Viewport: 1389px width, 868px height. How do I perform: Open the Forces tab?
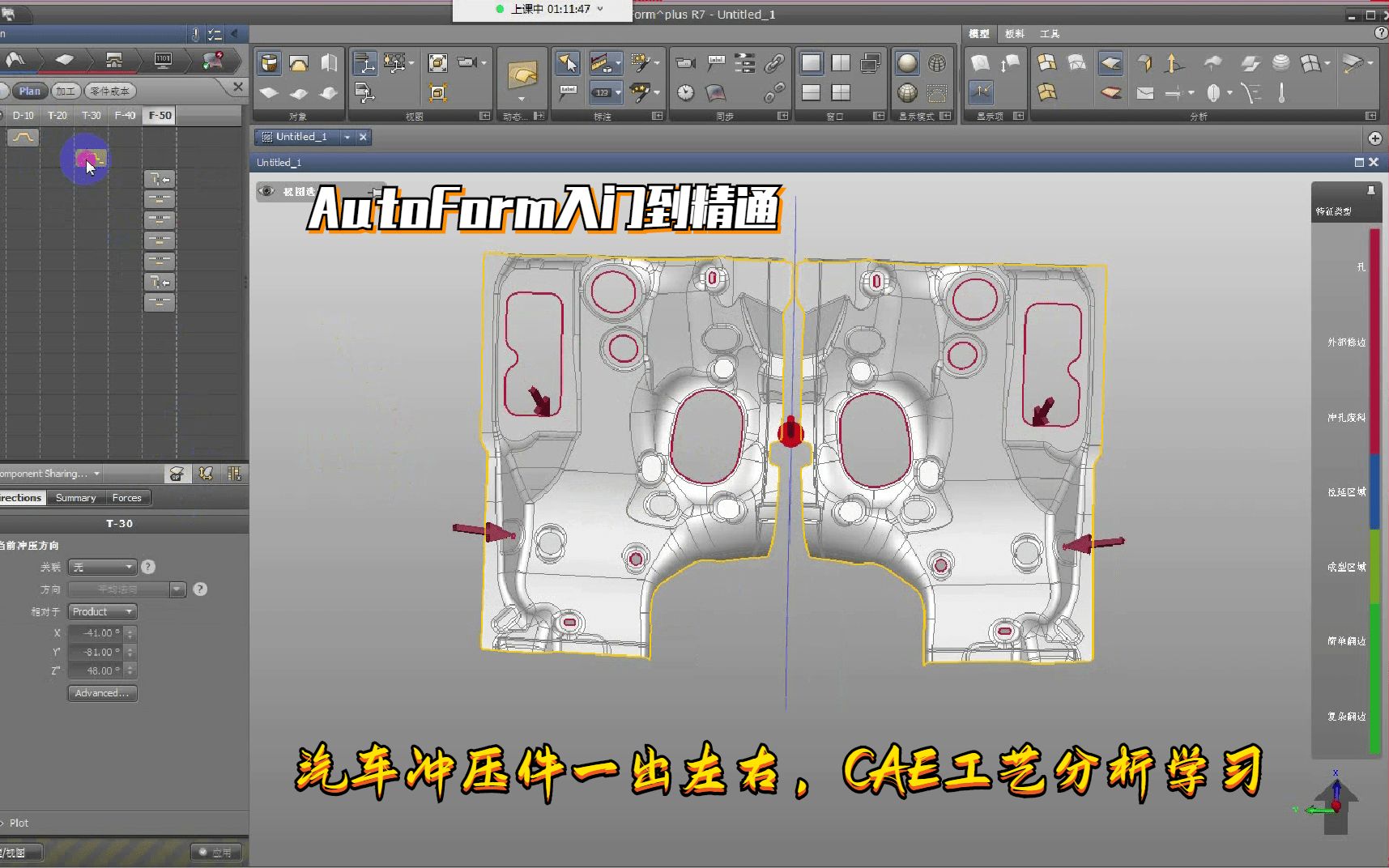(x=126, y=498)
